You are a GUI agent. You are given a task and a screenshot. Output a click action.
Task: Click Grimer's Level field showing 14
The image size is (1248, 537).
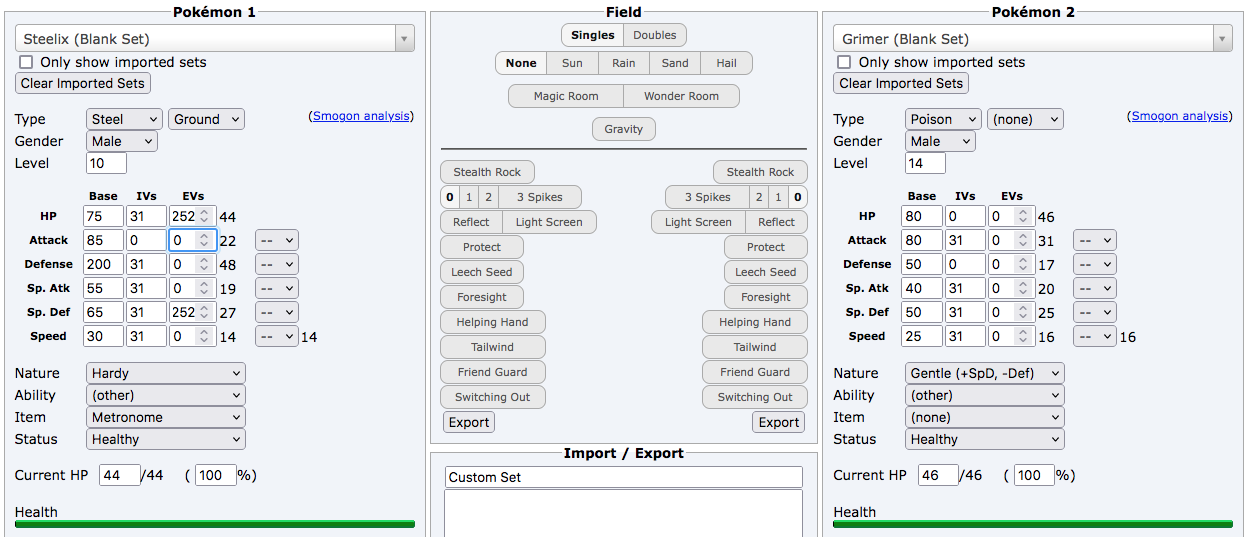(925, 163)
